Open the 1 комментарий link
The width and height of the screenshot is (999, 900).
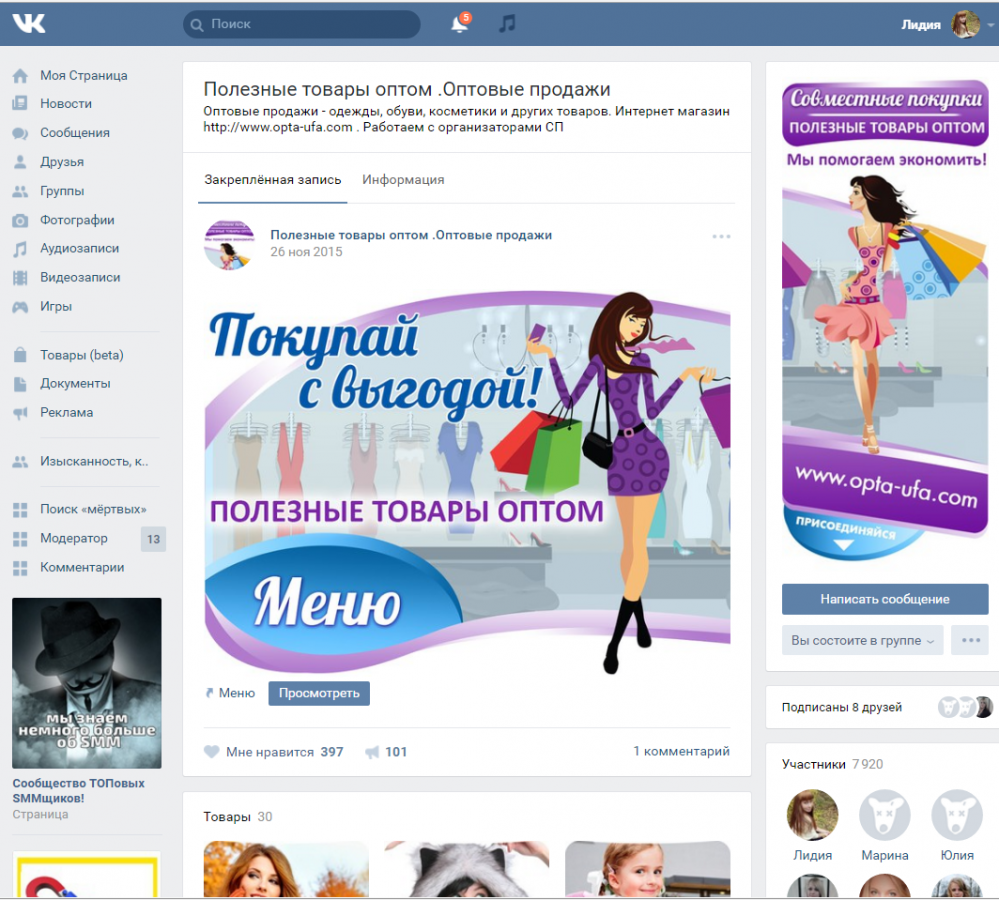[x=681, y=751]
